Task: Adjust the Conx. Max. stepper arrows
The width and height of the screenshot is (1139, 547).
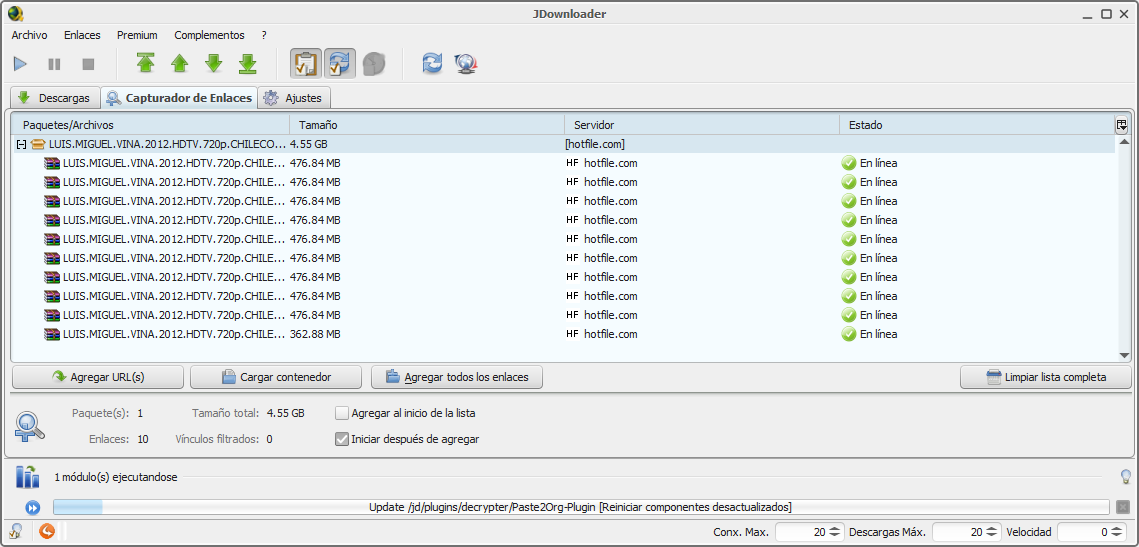Action: (x=835, y=532)
